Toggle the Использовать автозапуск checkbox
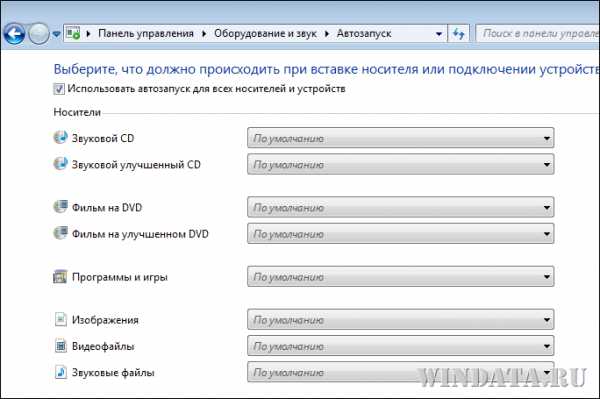The width and height of the screenshot is (600, 399). [x=59, y=89]
